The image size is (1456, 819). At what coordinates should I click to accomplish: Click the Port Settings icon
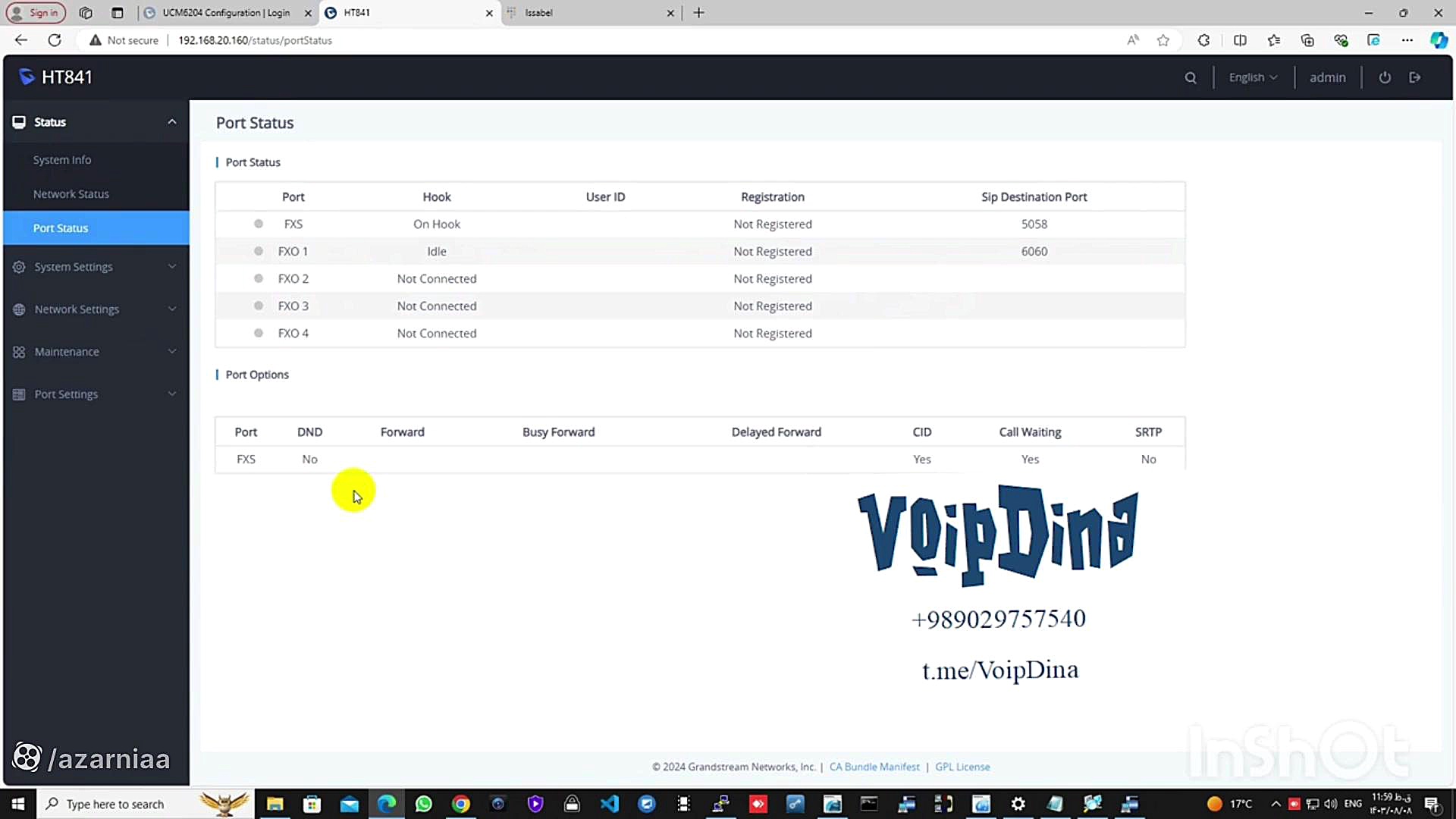[19, 394]
